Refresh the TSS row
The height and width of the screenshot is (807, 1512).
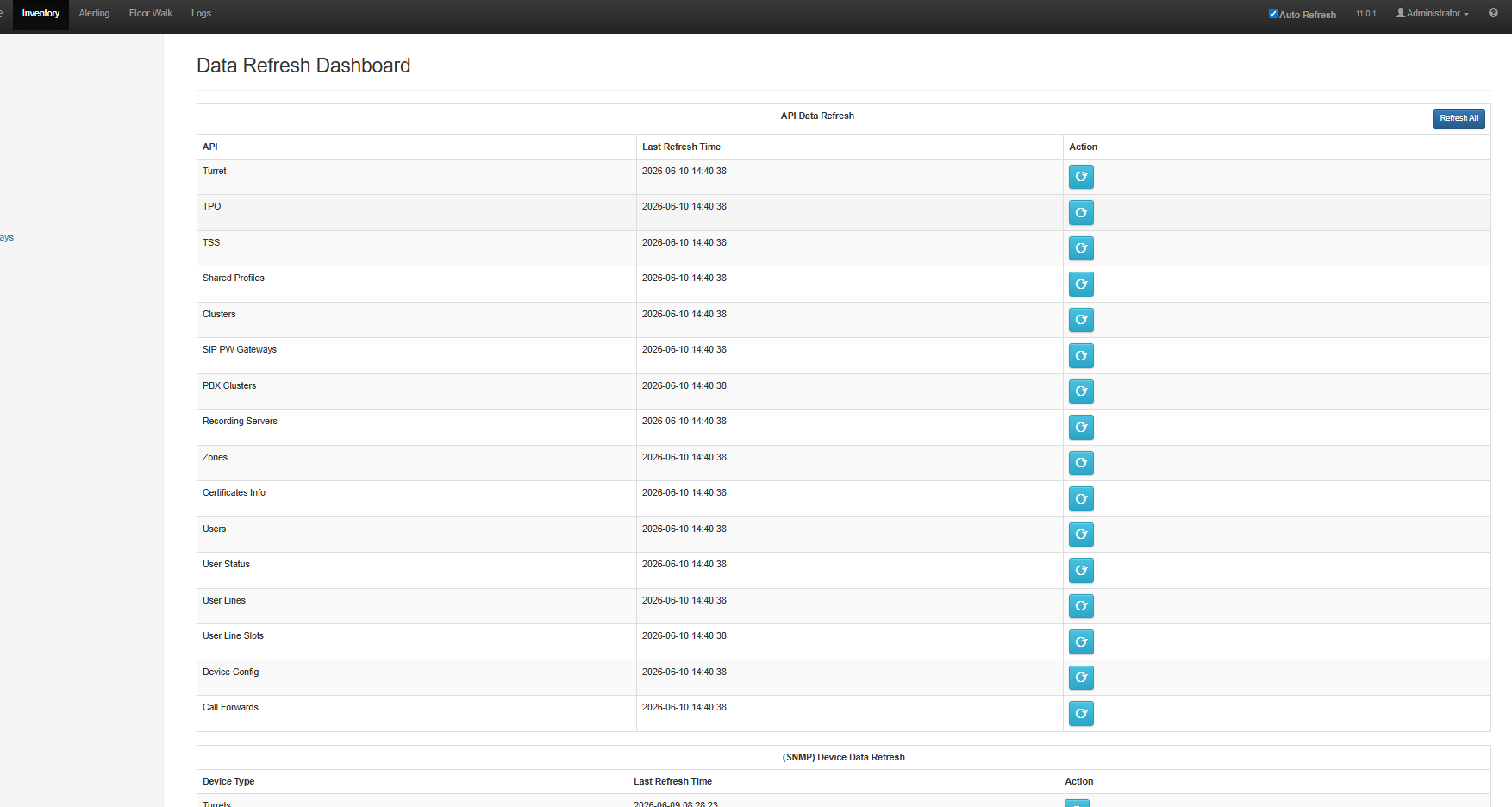(1081, 248)
